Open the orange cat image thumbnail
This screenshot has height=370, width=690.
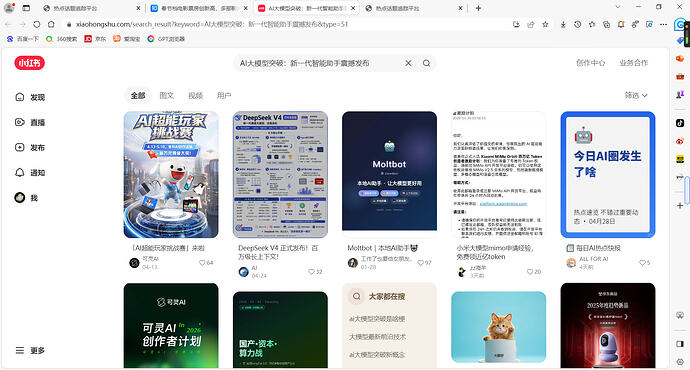499,327
